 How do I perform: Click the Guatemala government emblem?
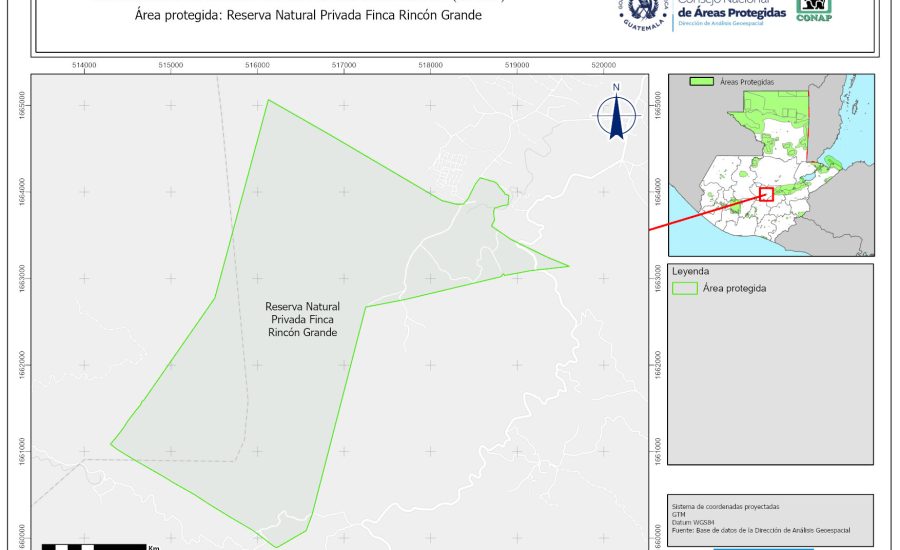[642, 12]
